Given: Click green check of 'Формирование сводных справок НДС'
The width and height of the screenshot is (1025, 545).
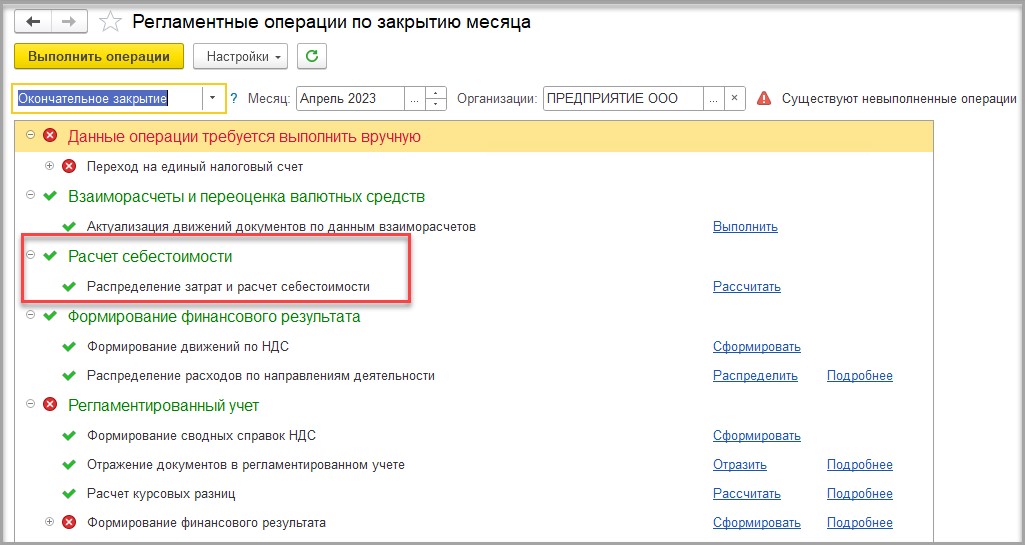Looking at the screenshot, I should point(69,435).
